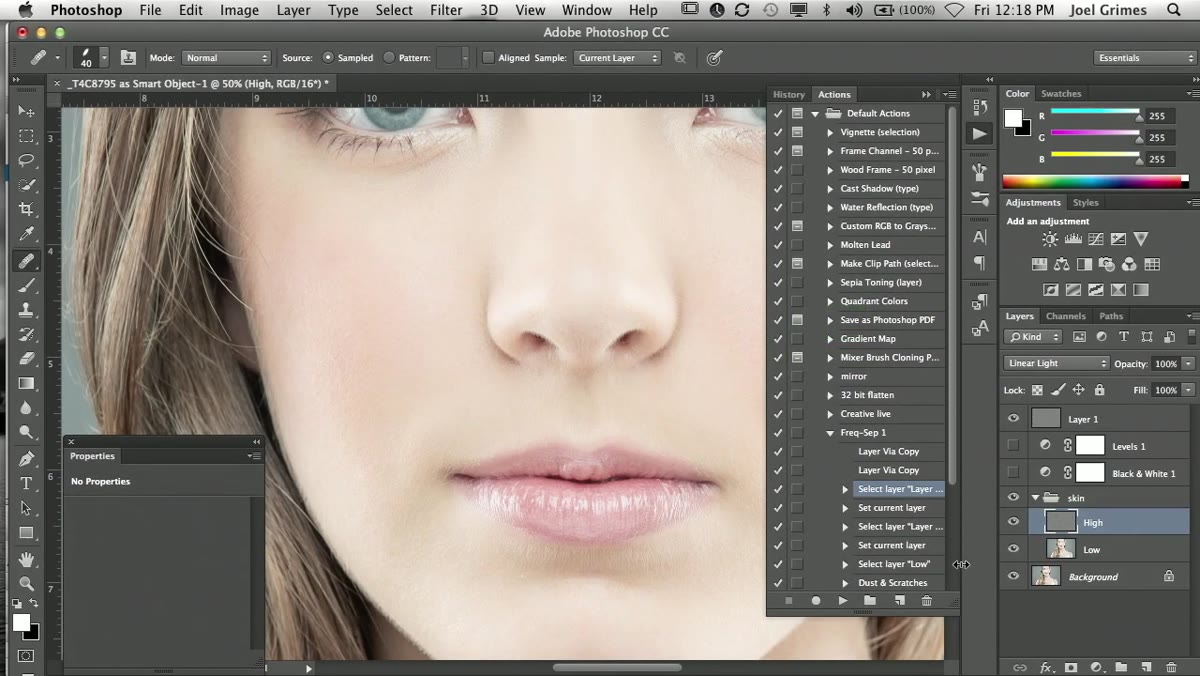Hide Layer 1 using its eye icon
The image size is (1200, 676).
coord(1013,419)
